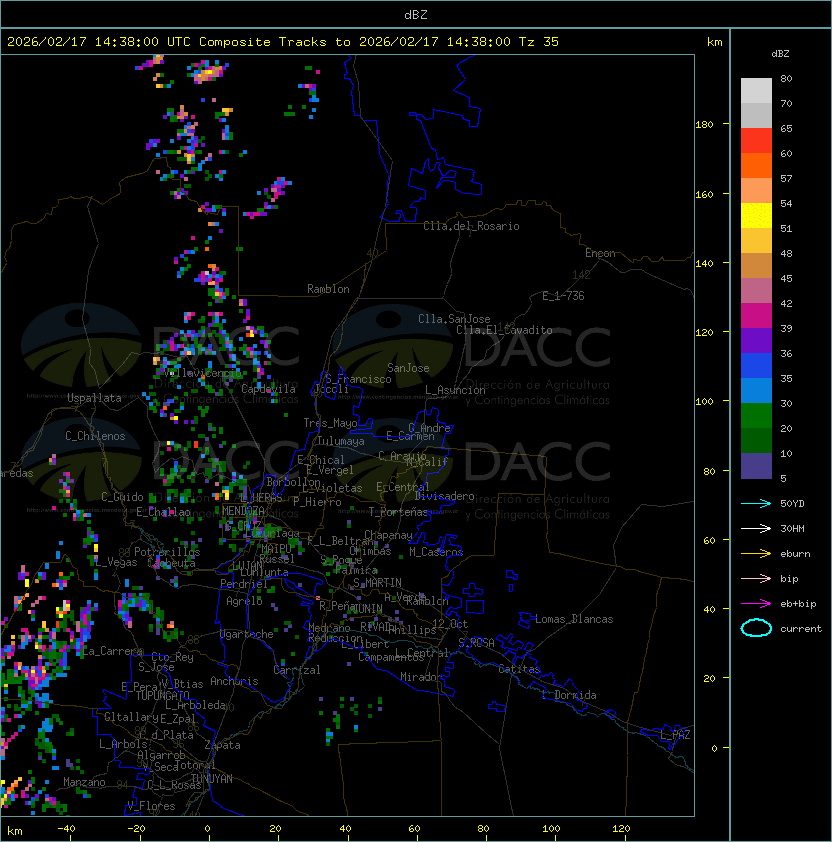Image resolution: width=832 pixels, height=842 pixels.
Task: Click the yellow eburn arrow icon
Action: click(x=756, y=554)
